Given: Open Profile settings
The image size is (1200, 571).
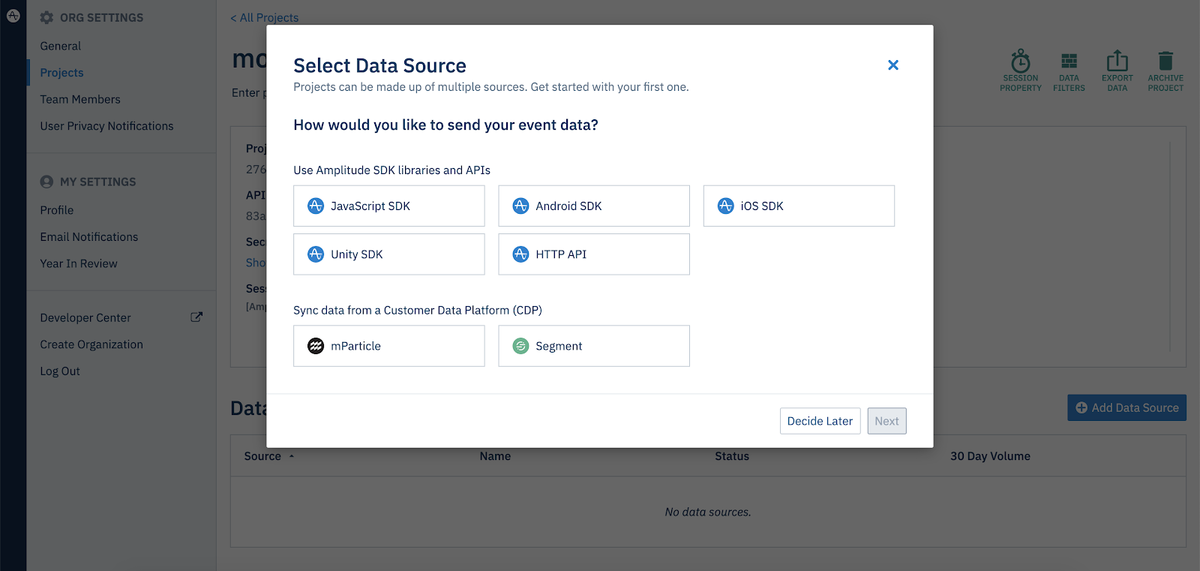Looking at the screenshot, I should coord(57,210).
